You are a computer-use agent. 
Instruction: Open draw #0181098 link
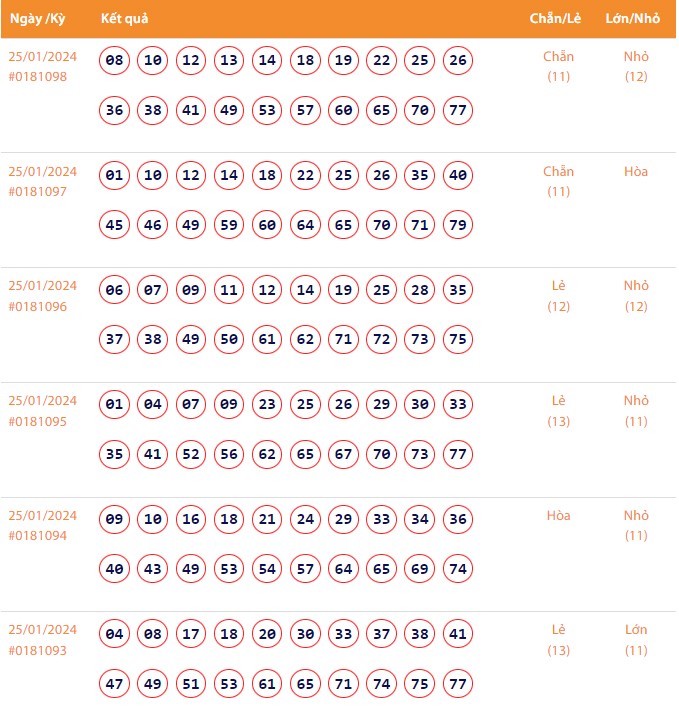[x=38, y=76]
